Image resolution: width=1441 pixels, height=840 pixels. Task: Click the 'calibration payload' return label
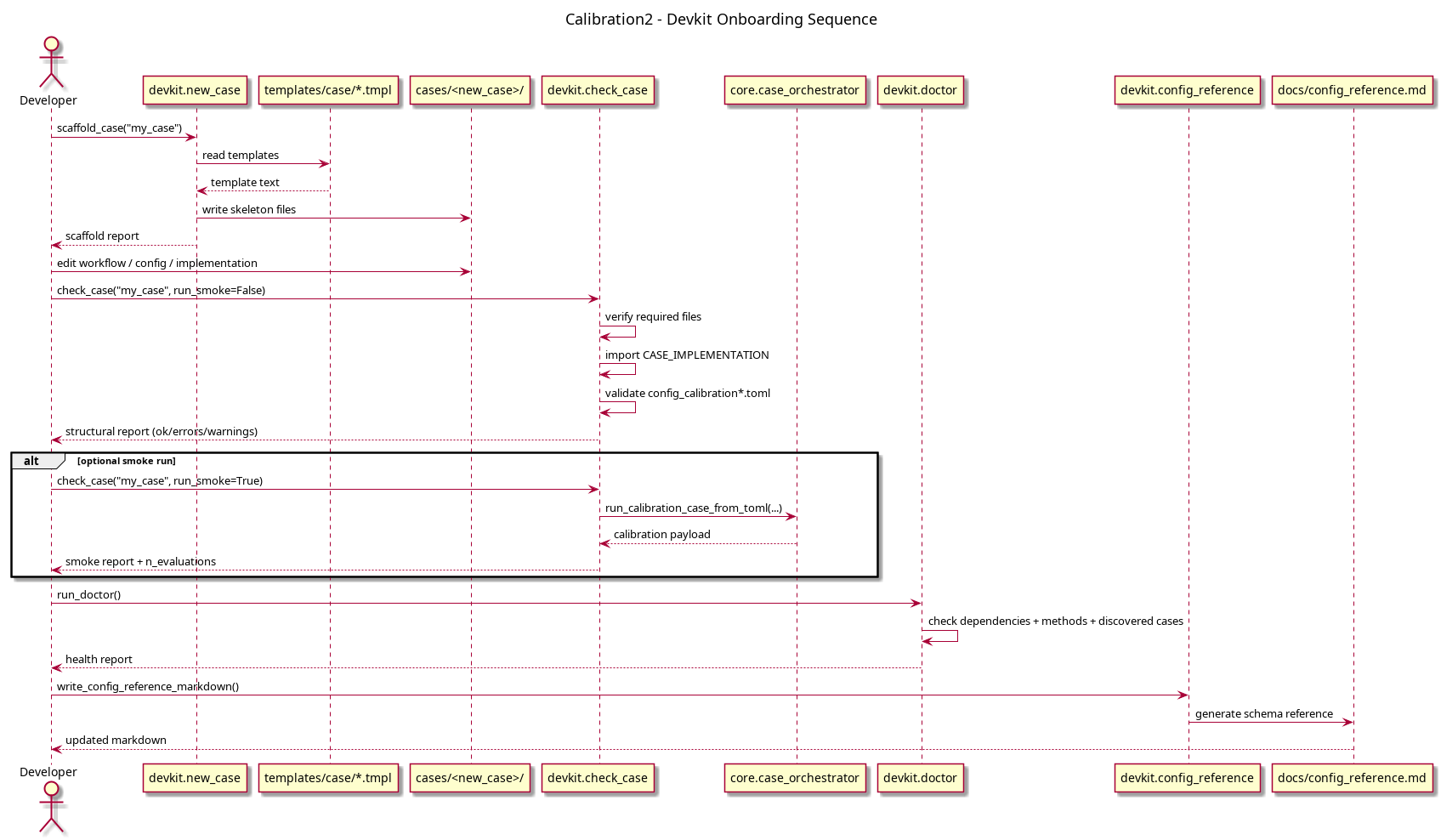[x=662, y=535]
